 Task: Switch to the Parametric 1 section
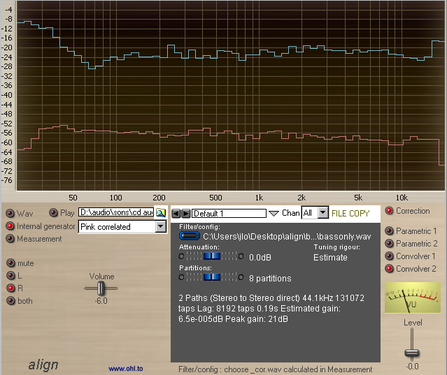[x=389, y=231]
